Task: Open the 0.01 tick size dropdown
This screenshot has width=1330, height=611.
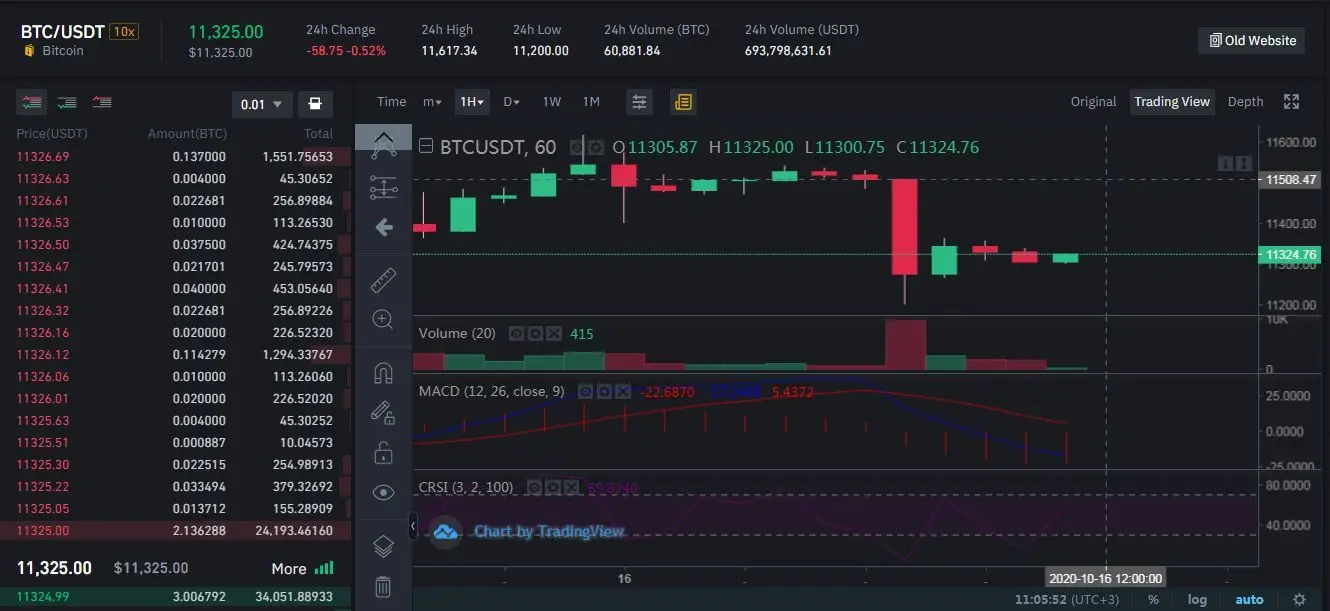Action: (262, 103)
